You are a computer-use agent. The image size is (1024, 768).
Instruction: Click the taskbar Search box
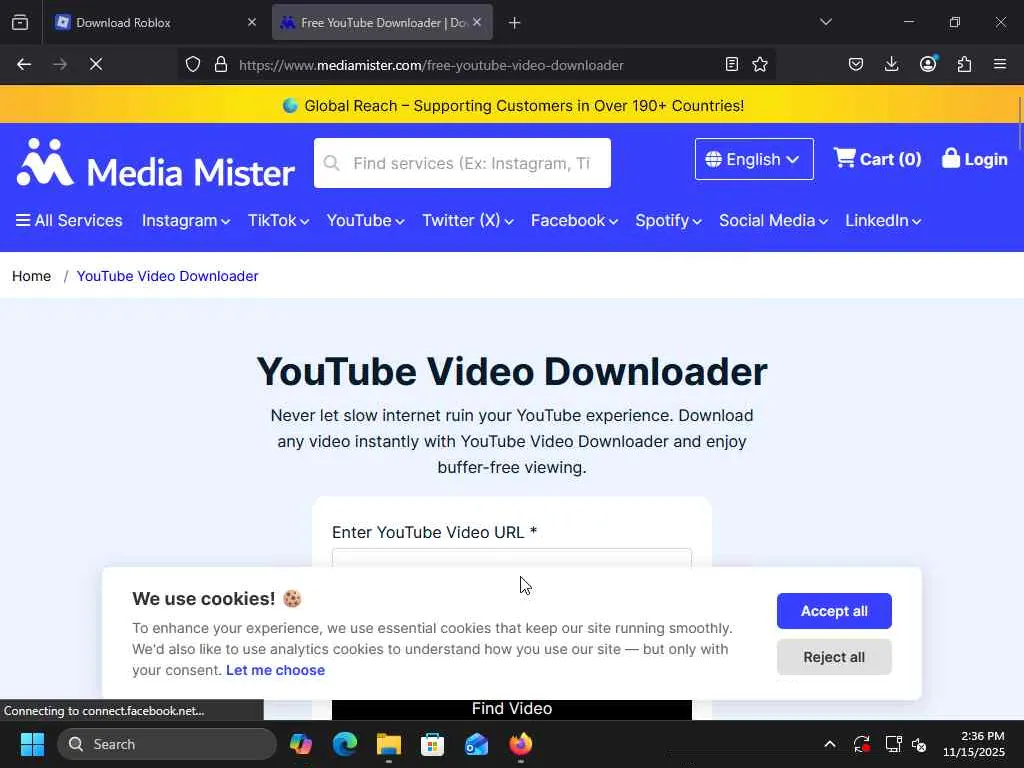(167, 744)
